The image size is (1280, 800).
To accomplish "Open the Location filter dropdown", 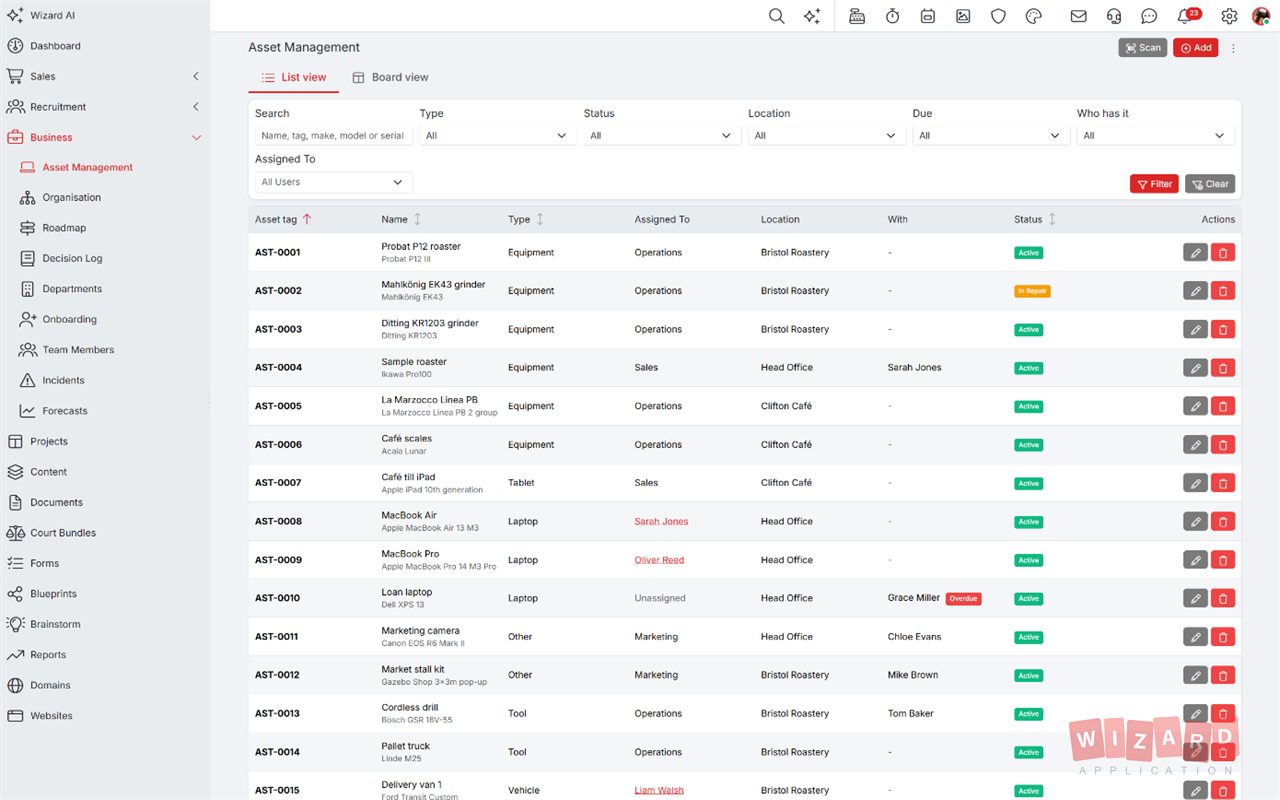I will (x=827, y=135).
